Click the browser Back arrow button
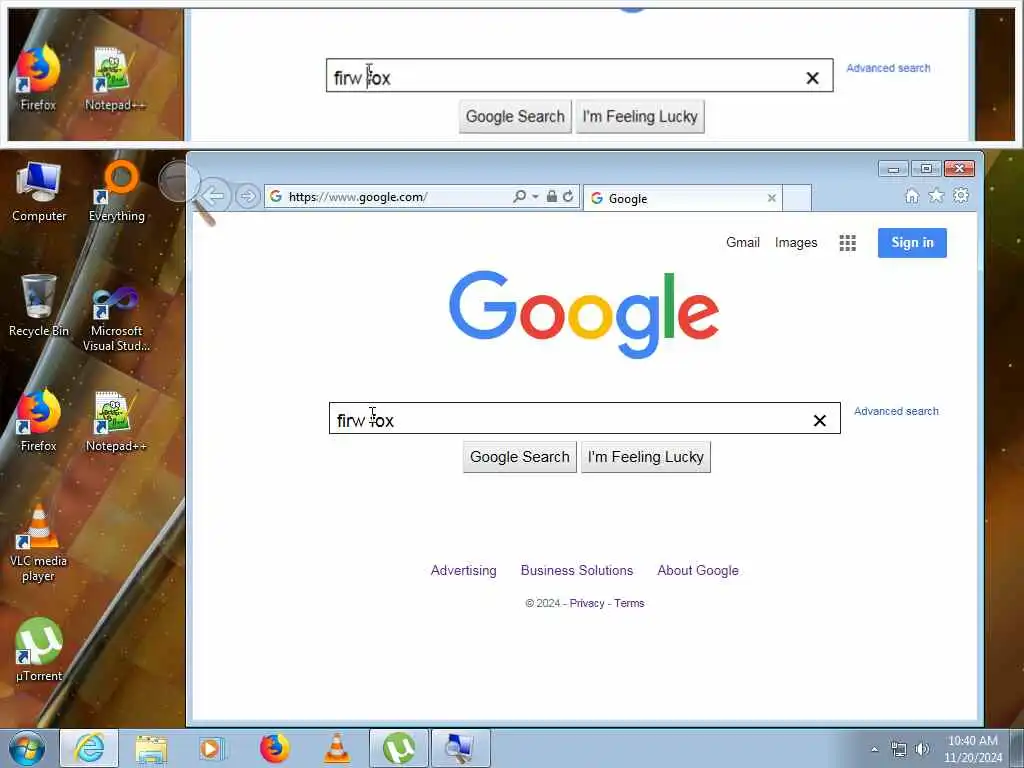This screenshot has width=1024, height=768. coord(214,195)
